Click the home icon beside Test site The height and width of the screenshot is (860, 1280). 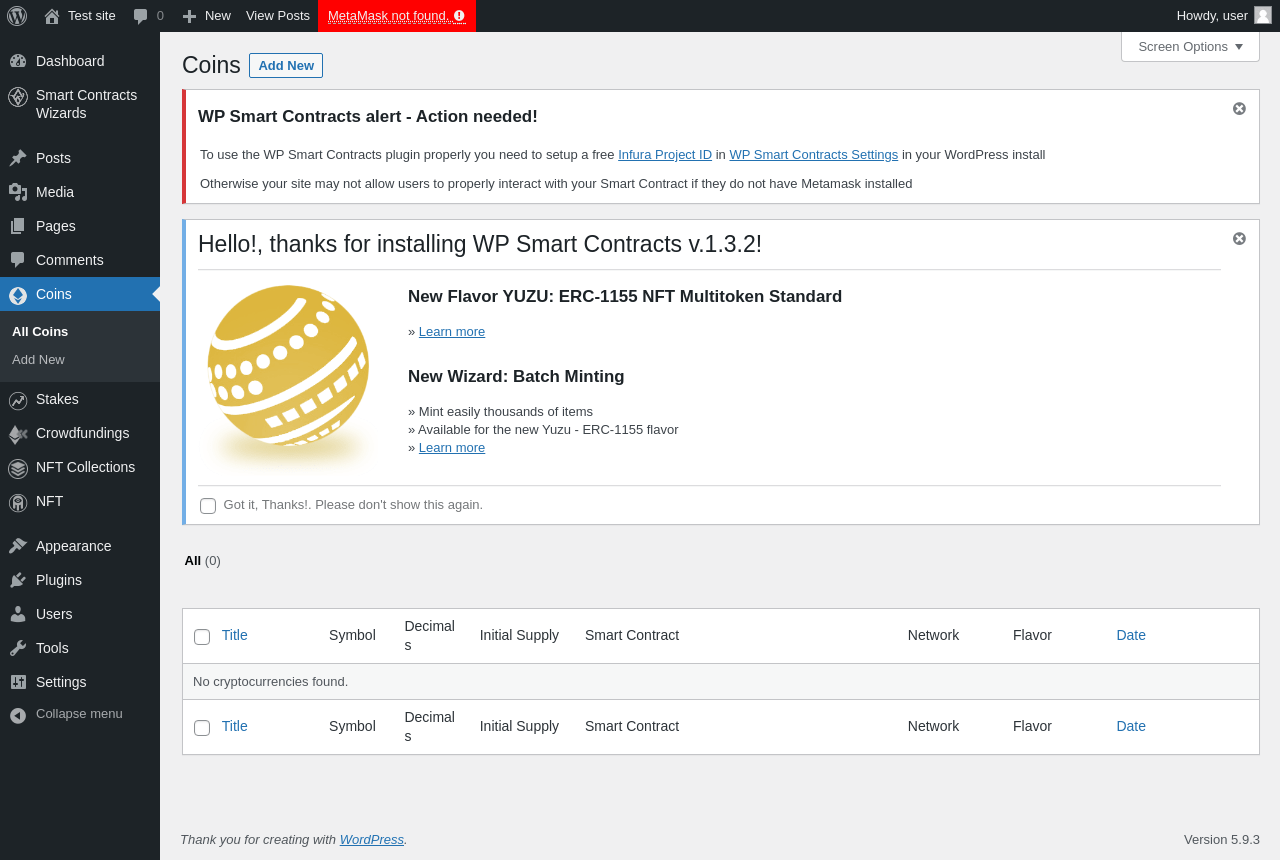pos(52,16)
